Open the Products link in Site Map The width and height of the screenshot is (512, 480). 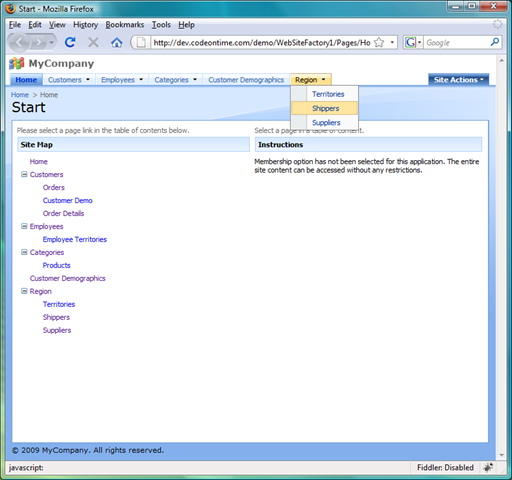tap(56, 265)
